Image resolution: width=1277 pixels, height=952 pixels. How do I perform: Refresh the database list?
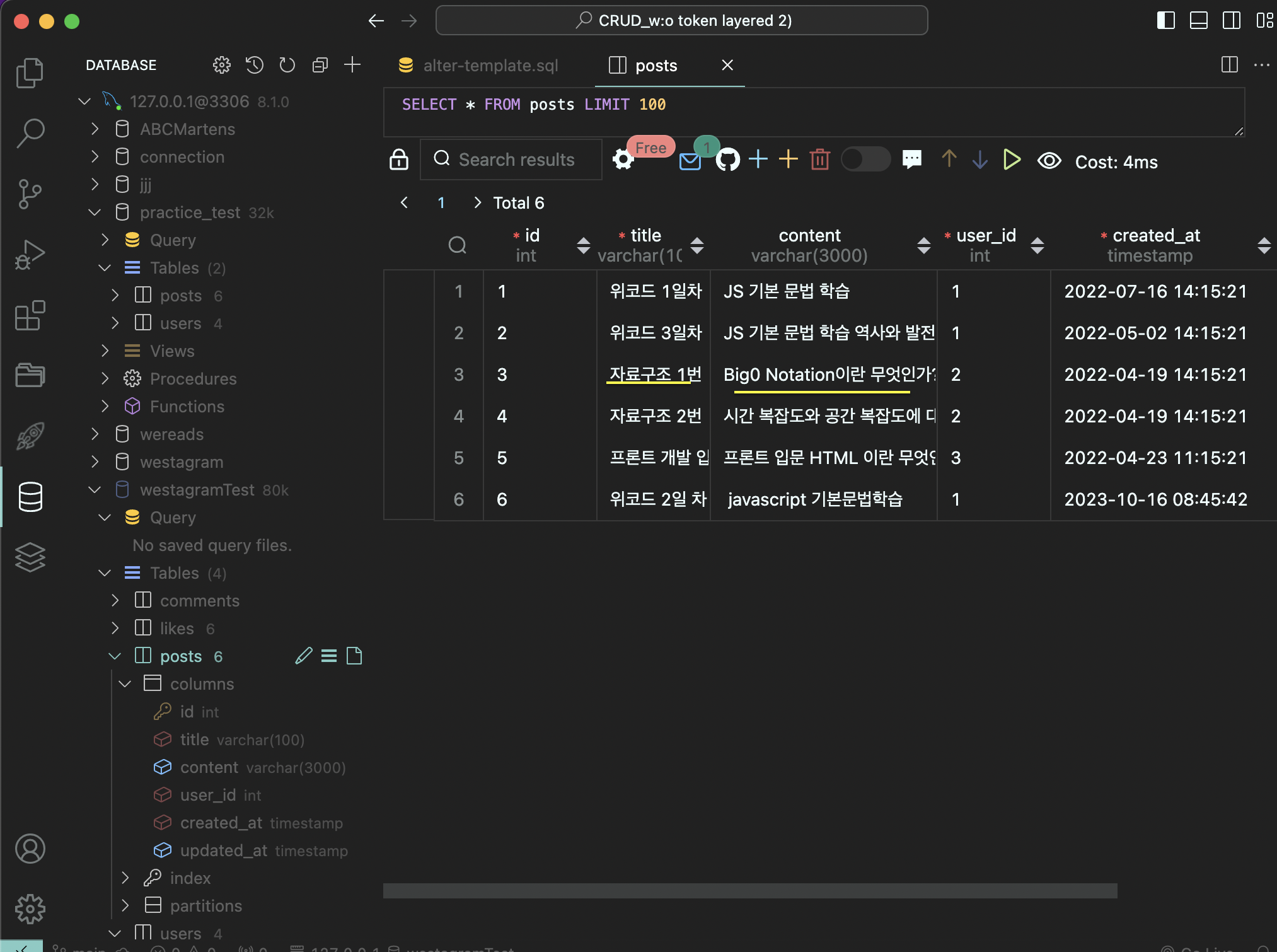coord(287,65)
